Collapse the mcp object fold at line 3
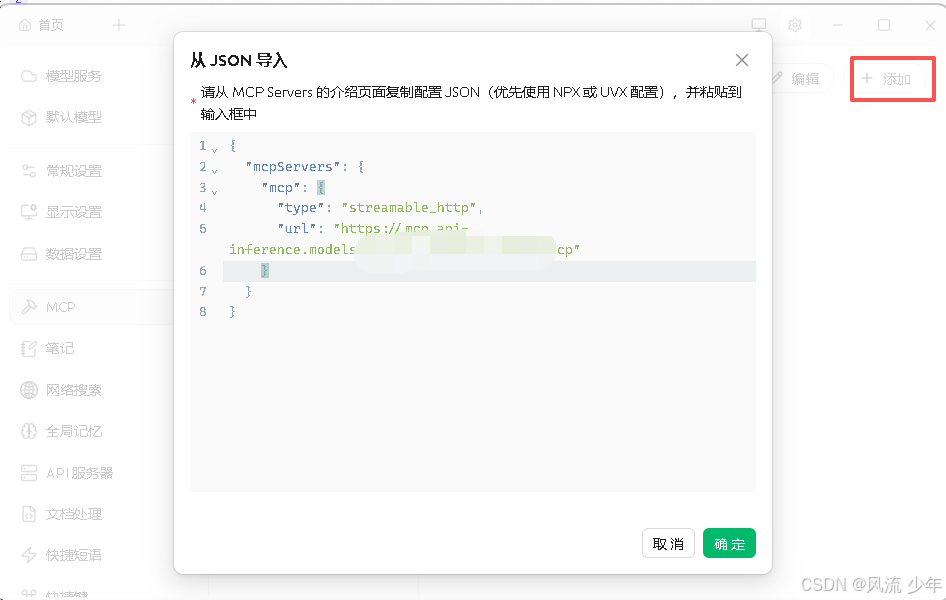The image size is (946, 600). click(214, 191)
